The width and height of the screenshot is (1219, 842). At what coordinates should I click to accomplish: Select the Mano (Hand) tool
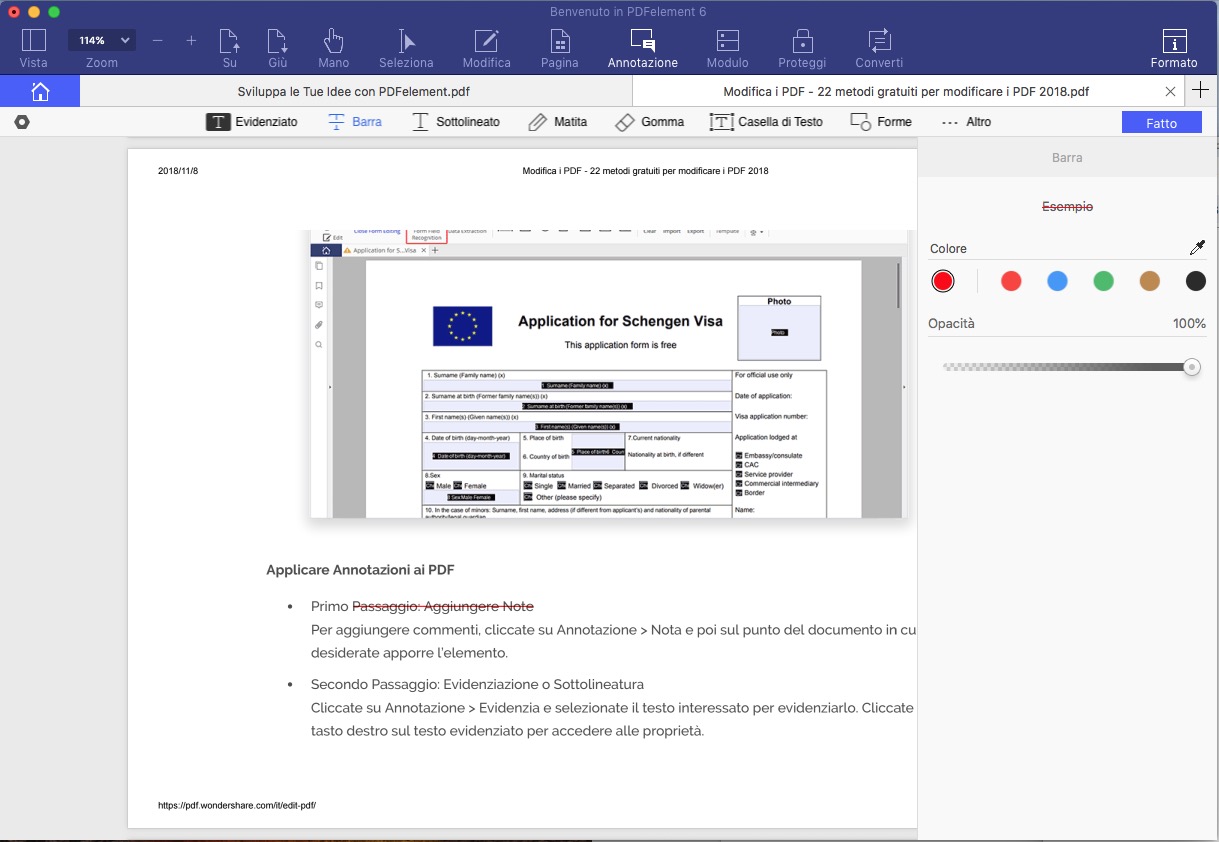pos(333,47)
